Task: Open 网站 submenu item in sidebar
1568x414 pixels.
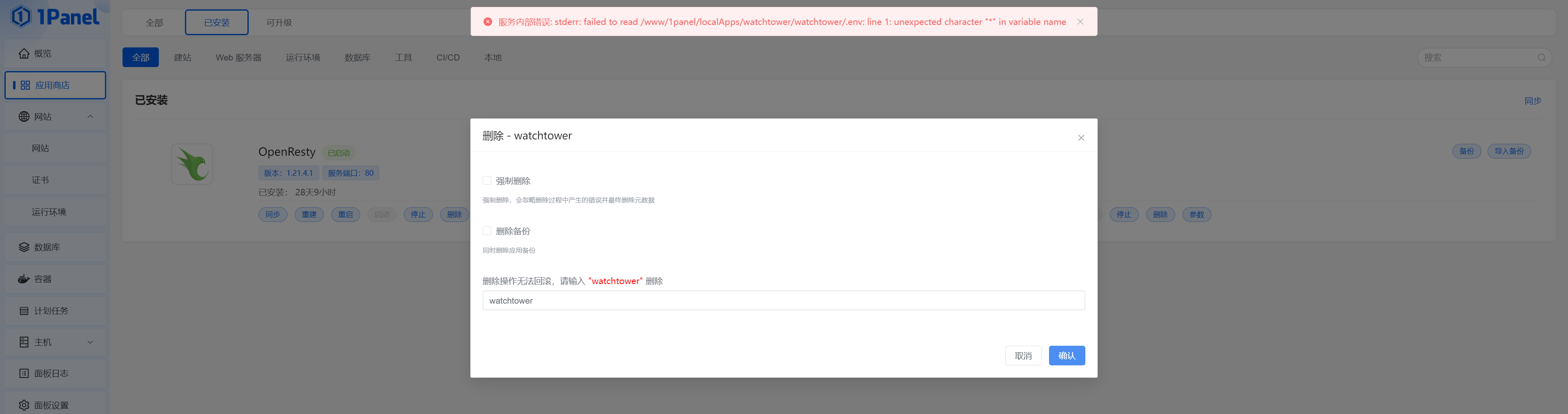Action: coord(56,148)
